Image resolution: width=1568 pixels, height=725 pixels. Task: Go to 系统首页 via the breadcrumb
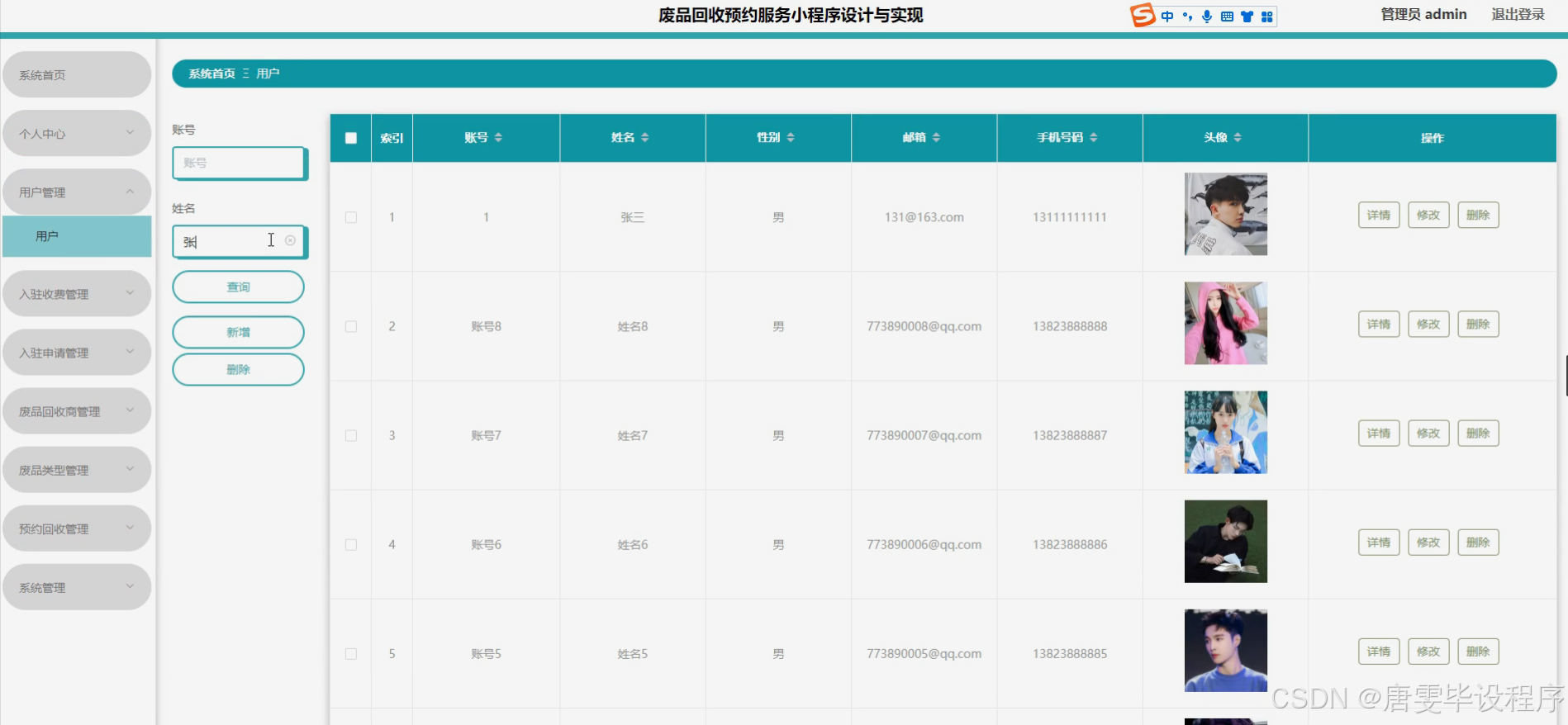coord(211,73)
